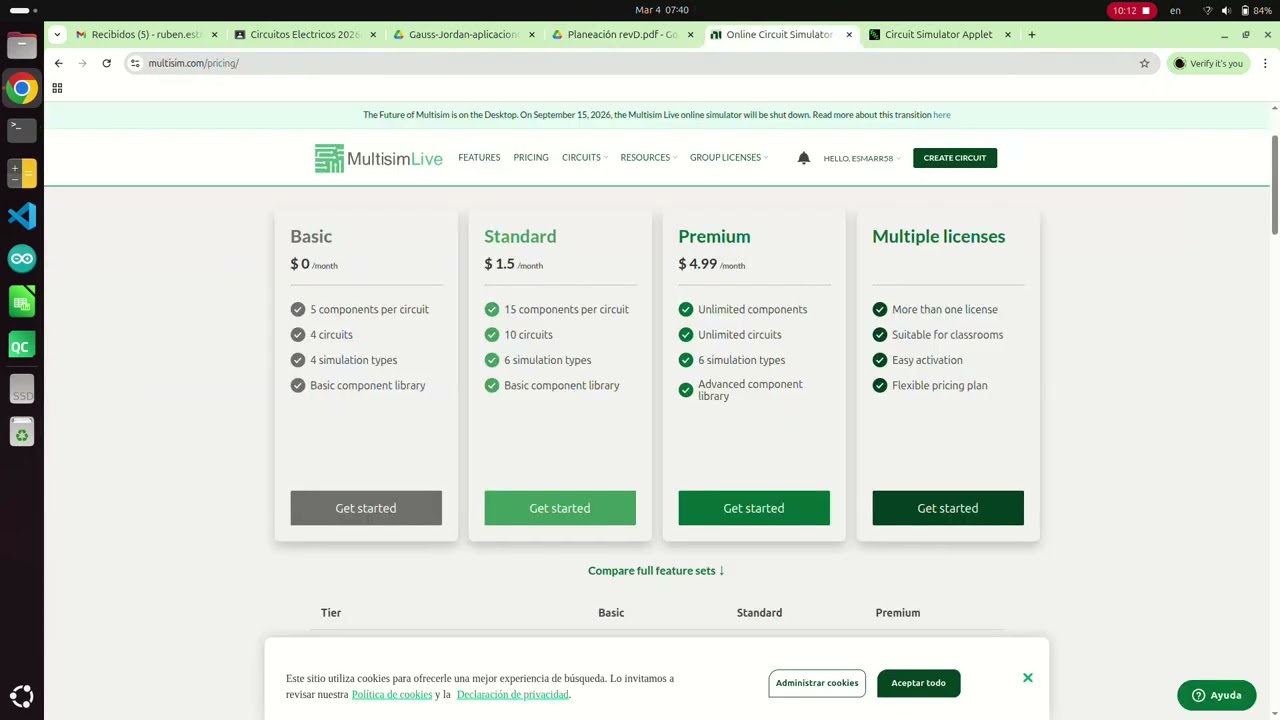Click Administrar cookies button

click(817, 683)
